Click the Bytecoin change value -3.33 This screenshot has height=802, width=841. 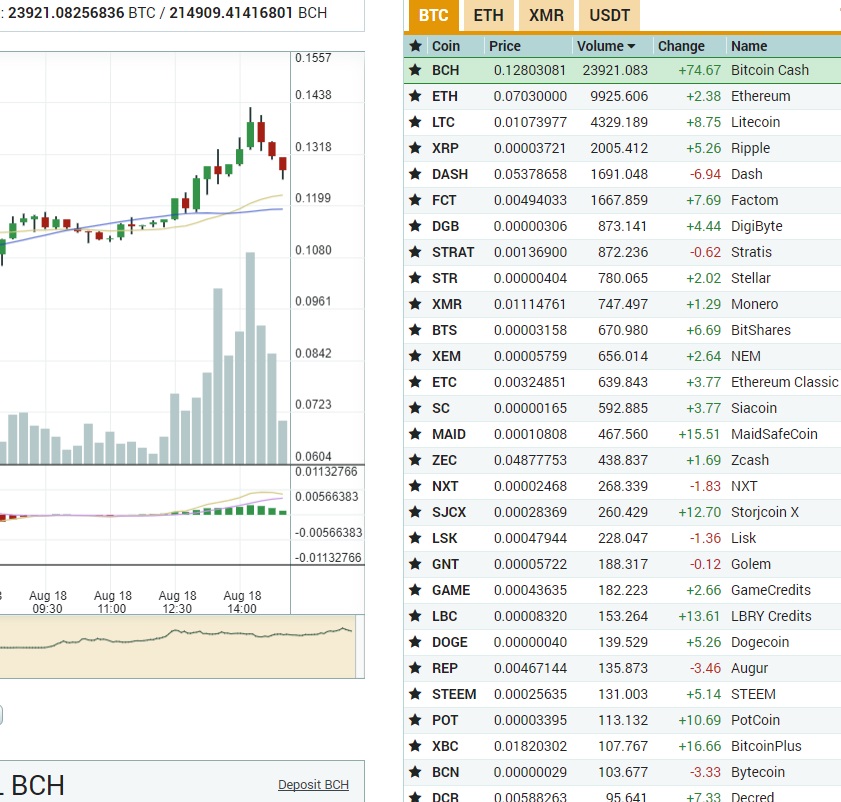(705, 772)
